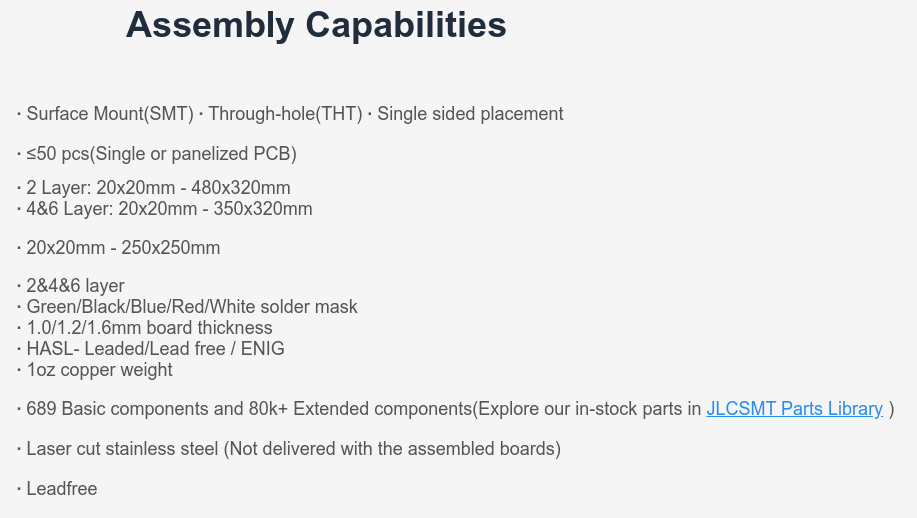
Task: Click the Assembly Capabilities heading
Action: click(x=316, y=25)
